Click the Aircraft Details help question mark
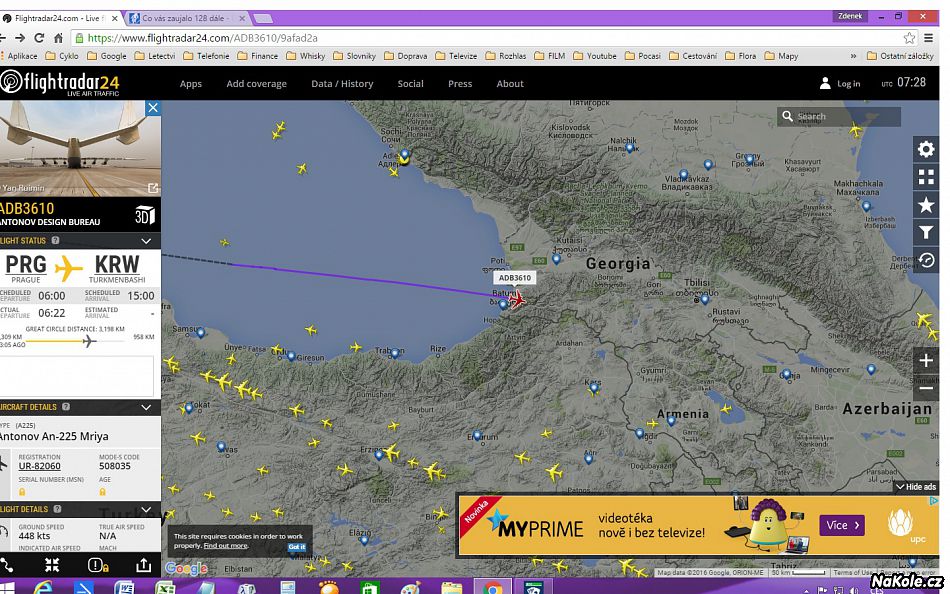950x594 pixels. pyautogui.click(x=66, y=407)
